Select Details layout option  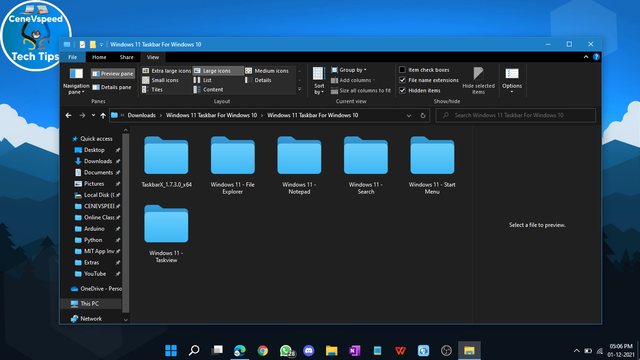tap(259, 80)
